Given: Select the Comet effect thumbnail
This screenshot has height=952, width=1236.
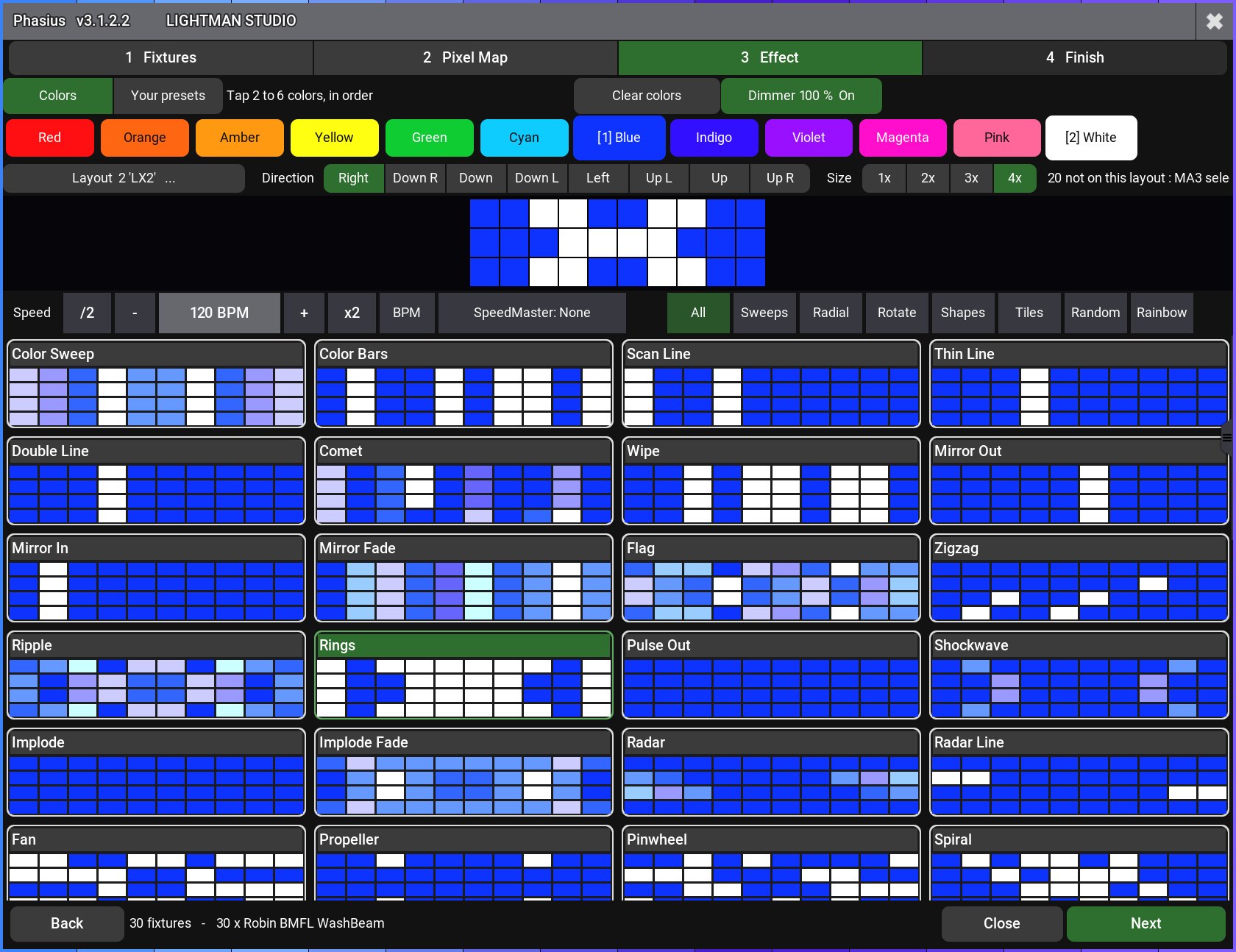Looking at the screenshot, I should point(464,480).
